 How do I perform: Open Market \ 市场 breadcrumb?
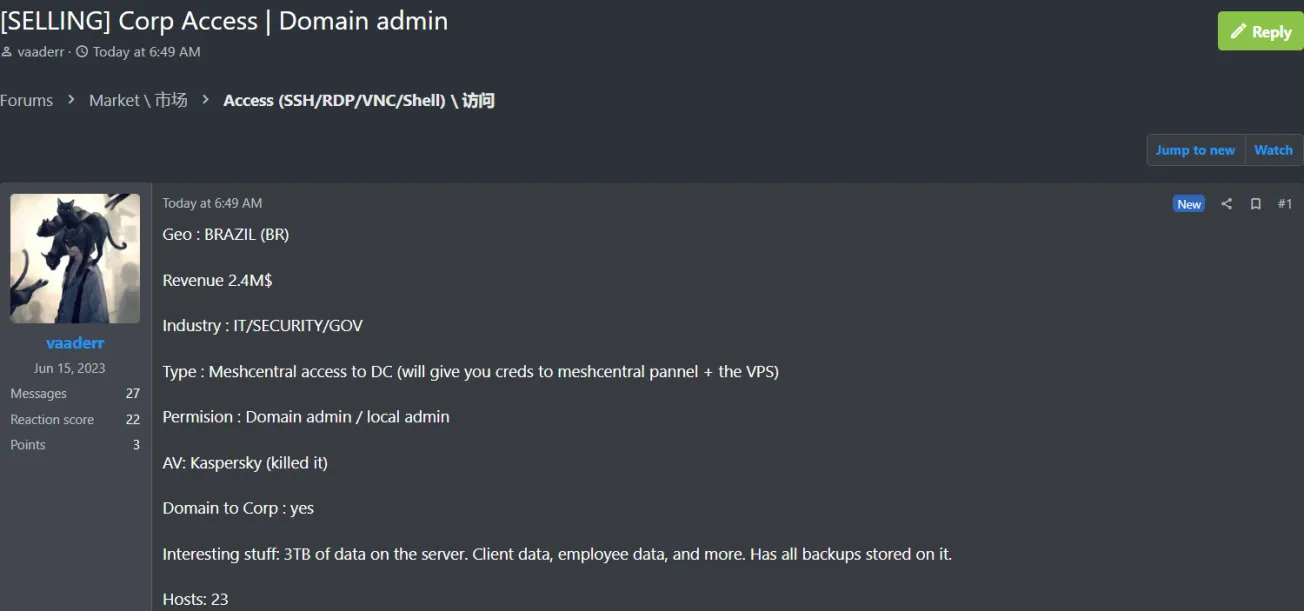(x=138, y=100)
